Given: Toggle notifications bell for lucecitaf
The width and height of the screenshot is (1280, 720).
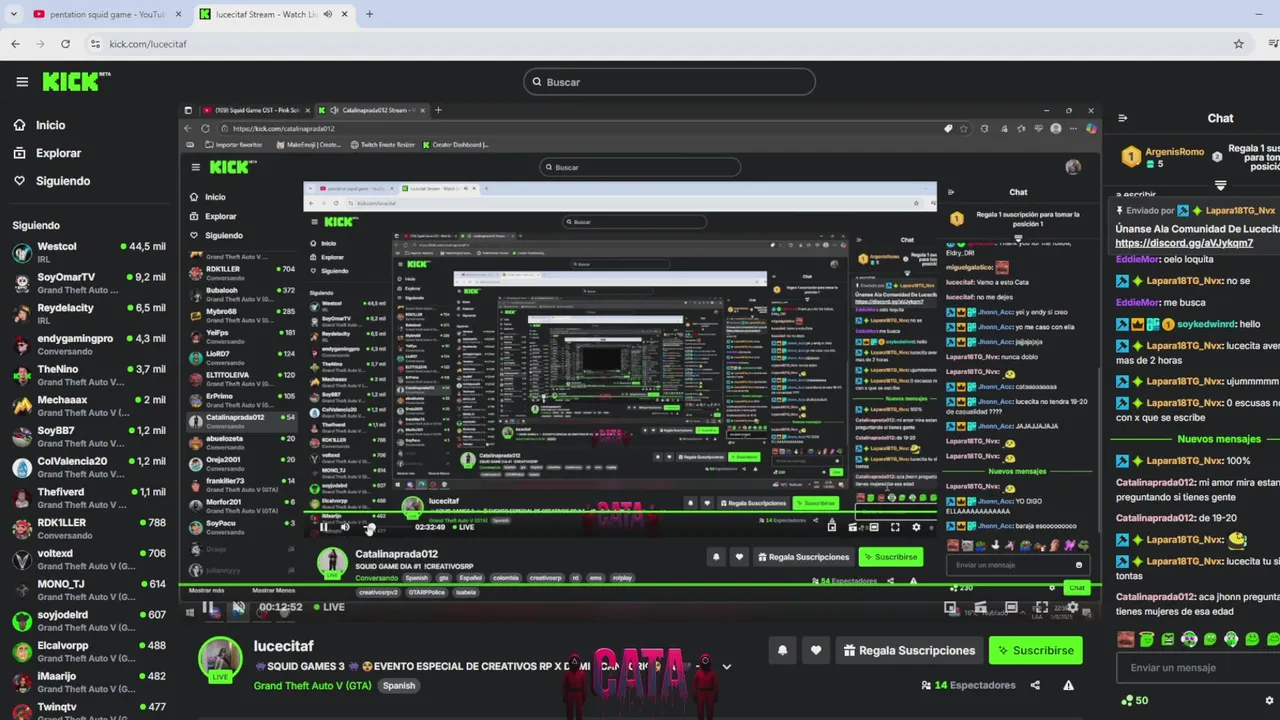Looking at the screenshot, I should pos(782,650).
